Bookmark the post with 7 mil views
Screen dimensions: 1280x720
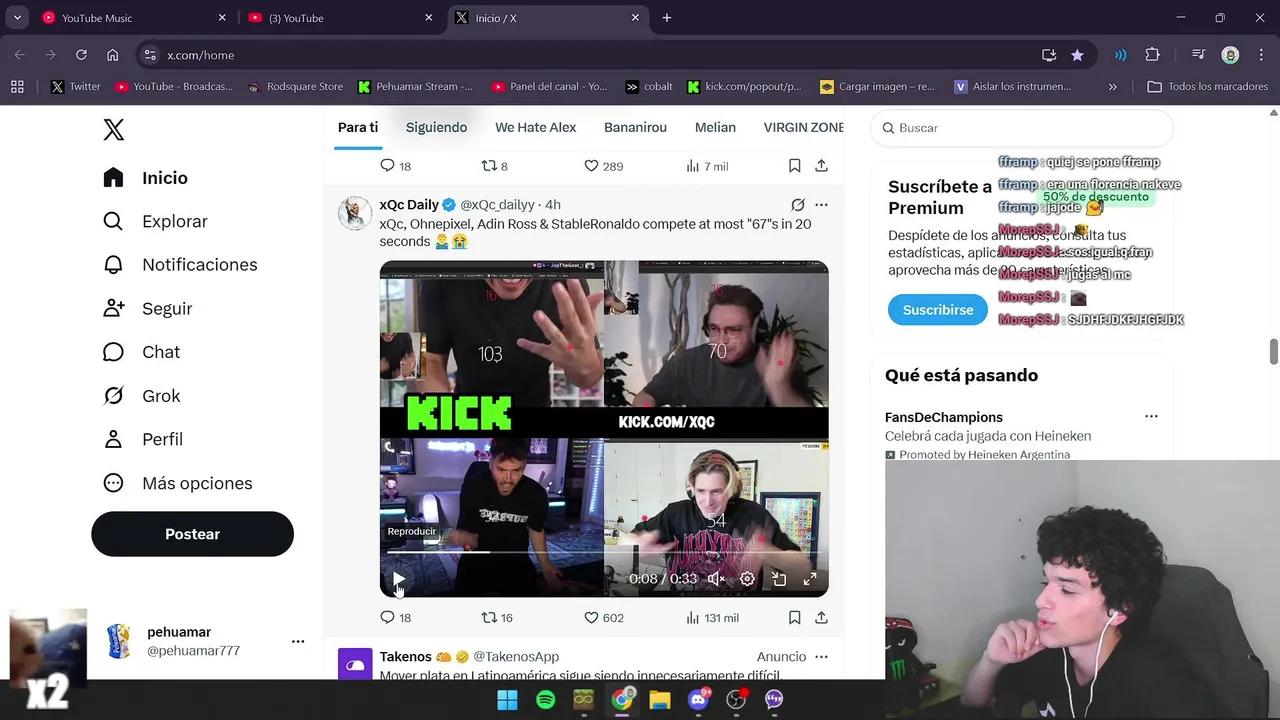coord(795,166)
